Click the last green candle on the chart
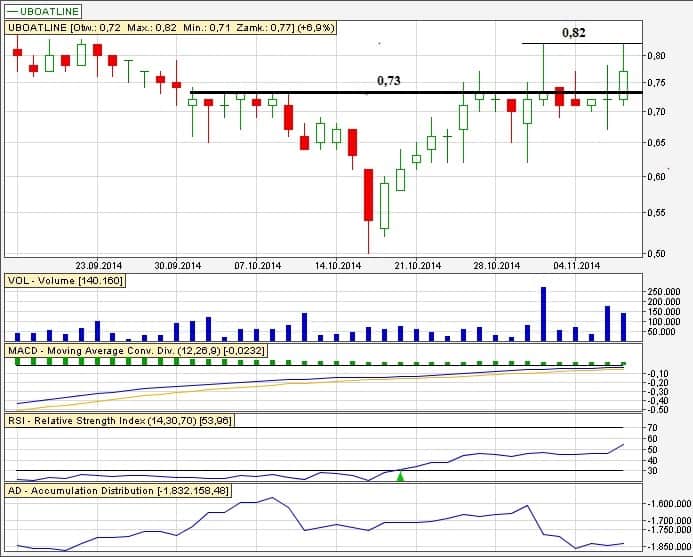 click(x=623, y=84)
